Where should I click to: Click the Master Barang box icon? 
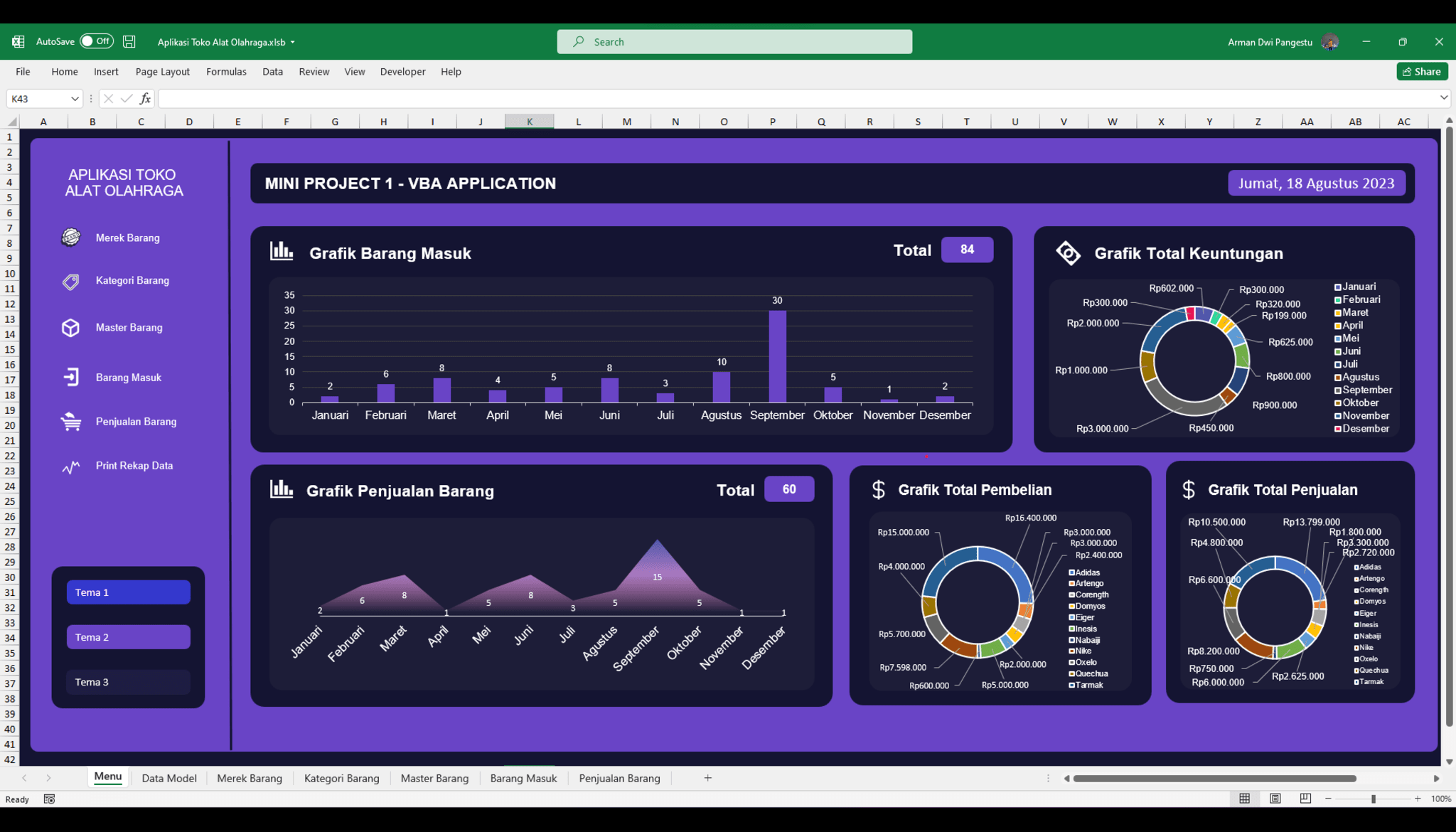70,328
